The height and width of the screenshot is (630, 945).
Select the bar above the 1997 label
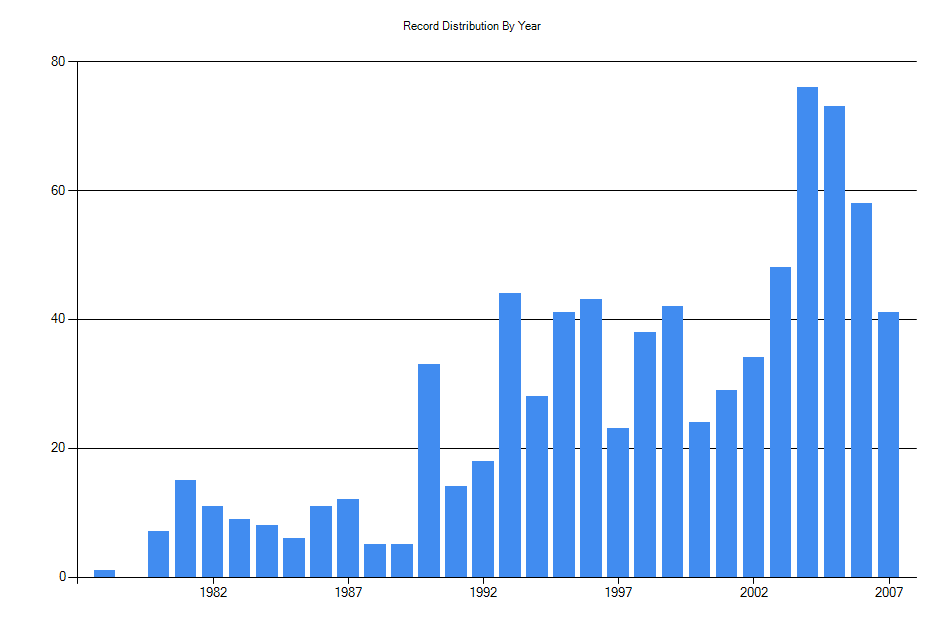(x=618, y=503)
